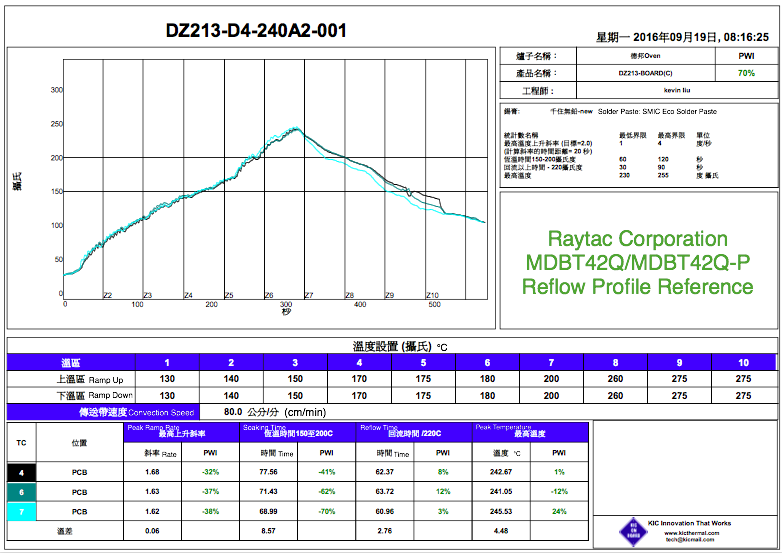Image resolution: width=782 pixels, height=553 pixels.
Task: Click the tech@kicmail.com email address
Action: click(x=690, y=540)
